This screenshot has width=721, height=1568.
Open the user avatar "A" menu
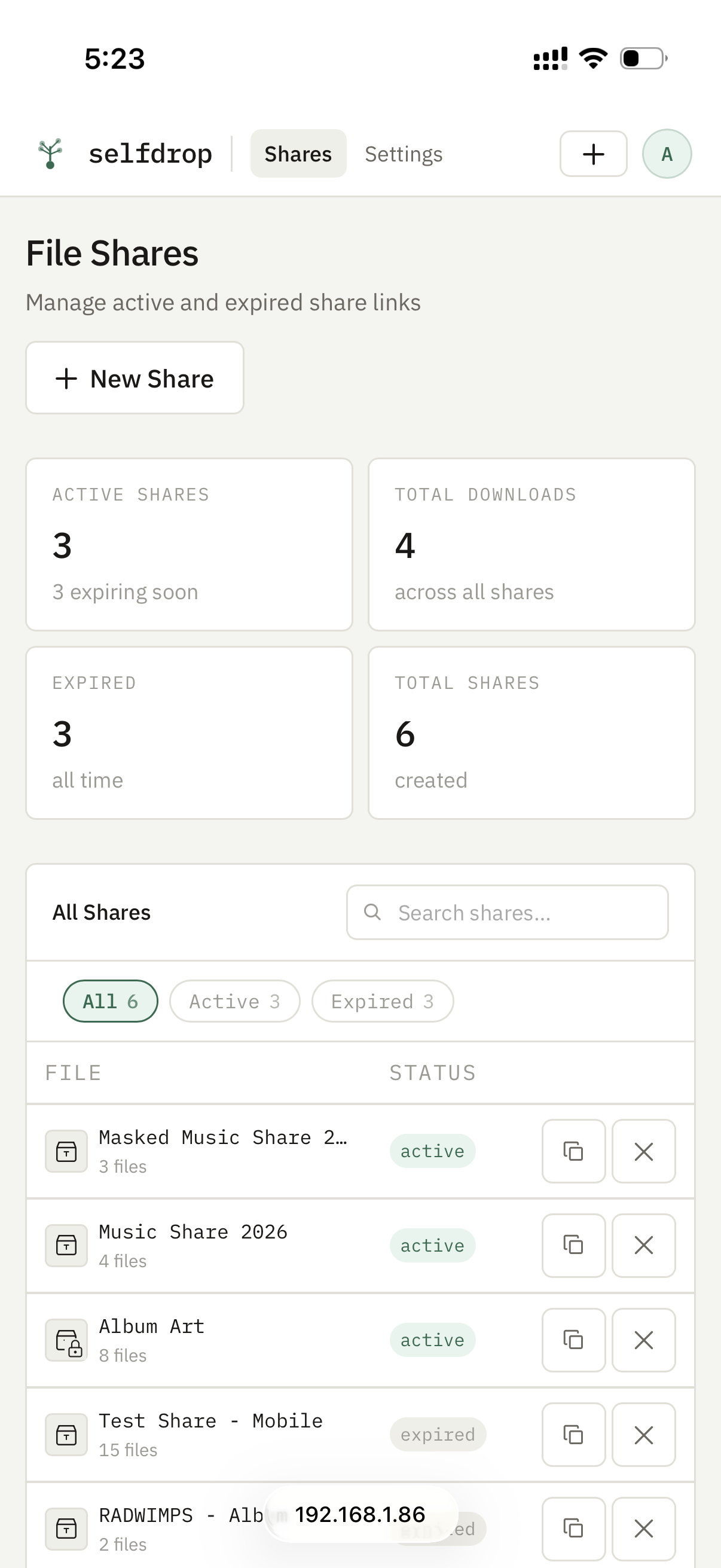tap(666, 154)
